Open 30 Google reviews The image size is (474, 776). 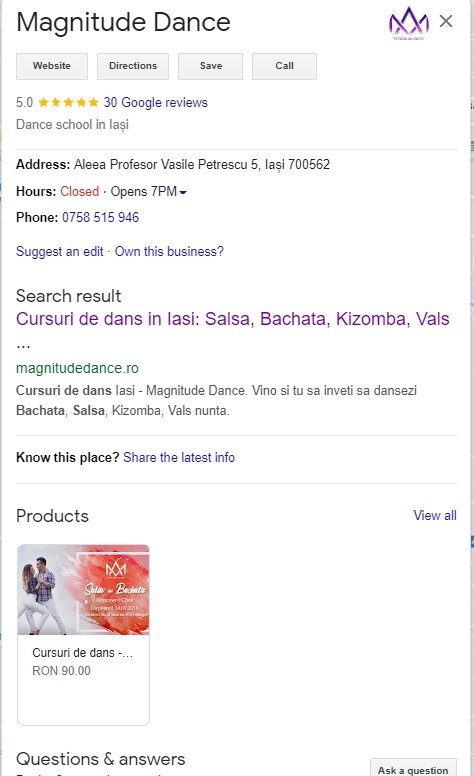point(155,102)
